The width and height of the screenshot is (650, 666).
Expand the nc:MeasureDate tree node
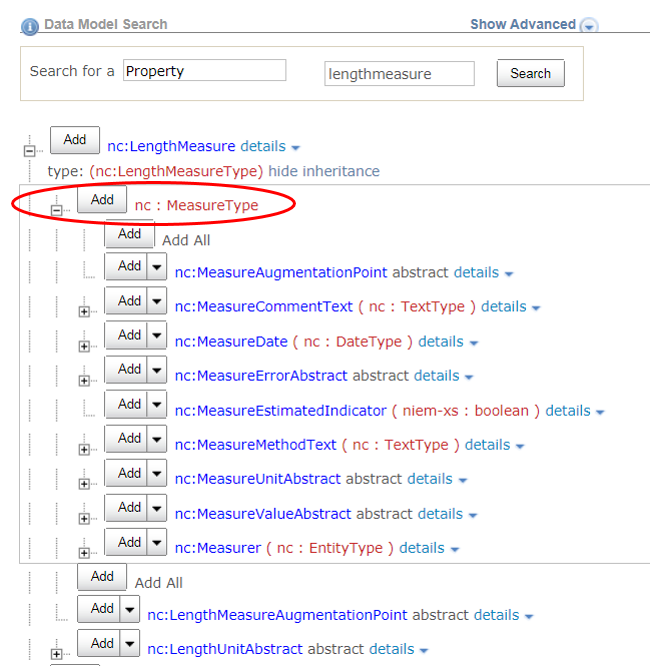[84, 347]
